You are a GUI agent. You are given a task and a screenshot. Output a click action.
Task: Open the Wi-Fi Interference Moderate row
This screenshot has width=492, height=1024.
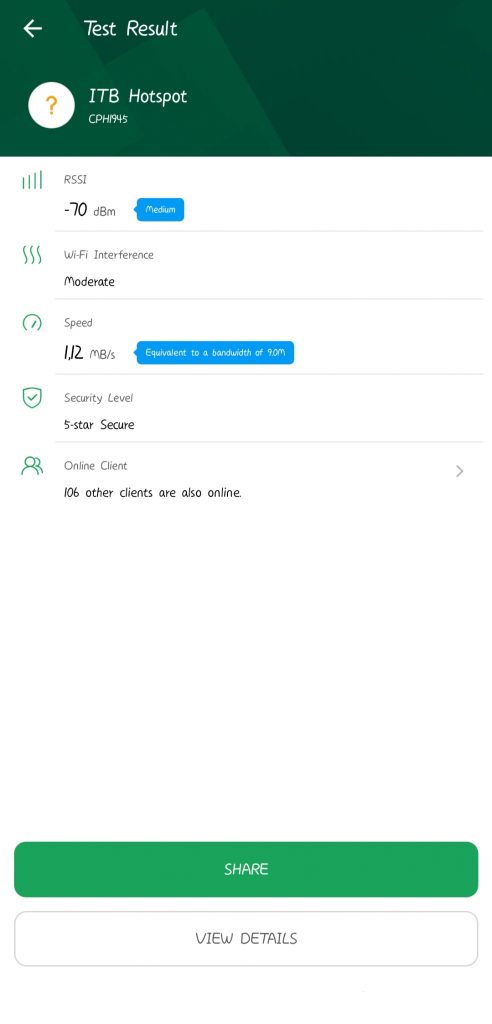click(x=269, y=268)
